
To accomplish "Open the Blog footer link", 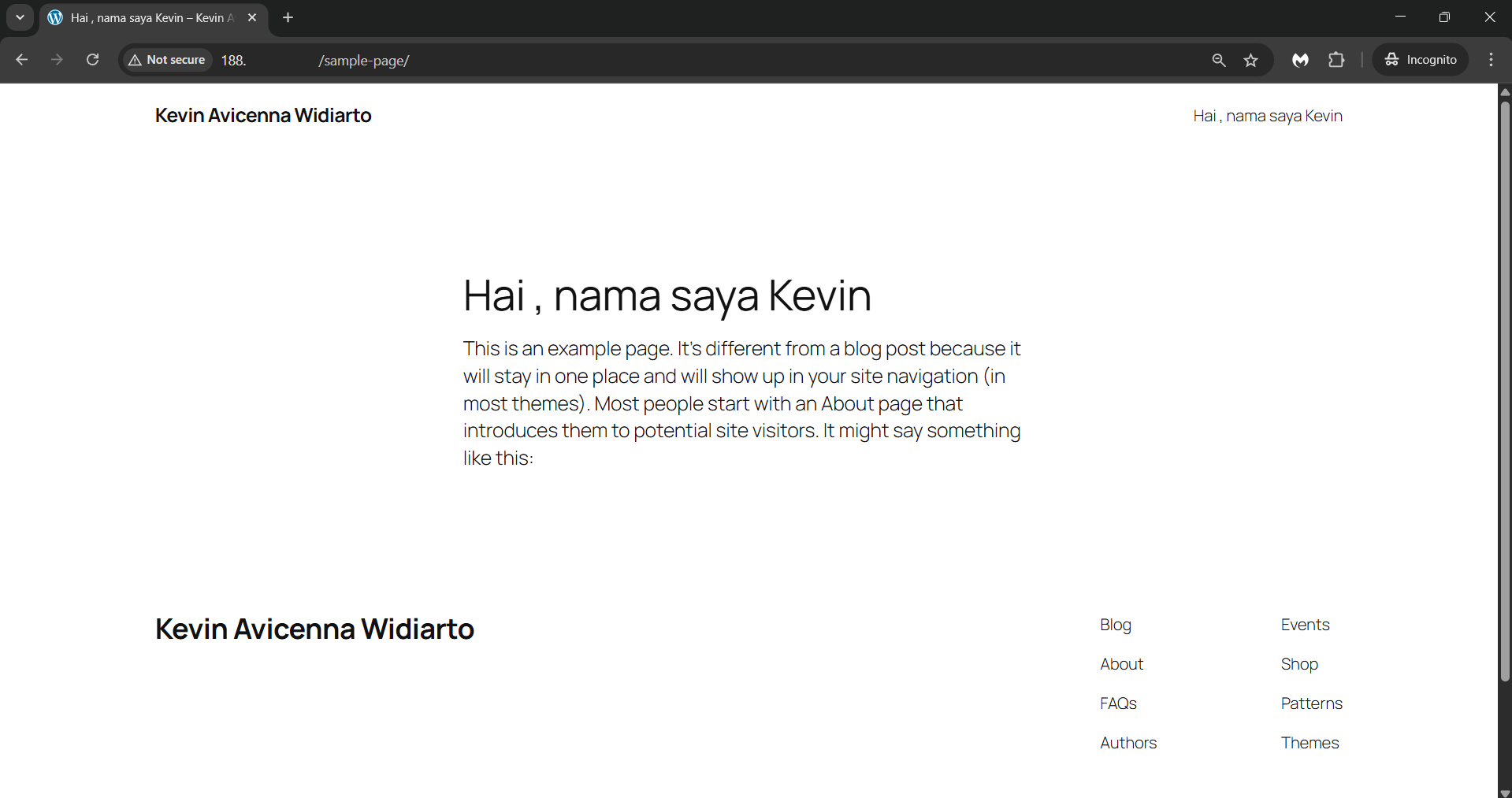I will click(1115, 625).
